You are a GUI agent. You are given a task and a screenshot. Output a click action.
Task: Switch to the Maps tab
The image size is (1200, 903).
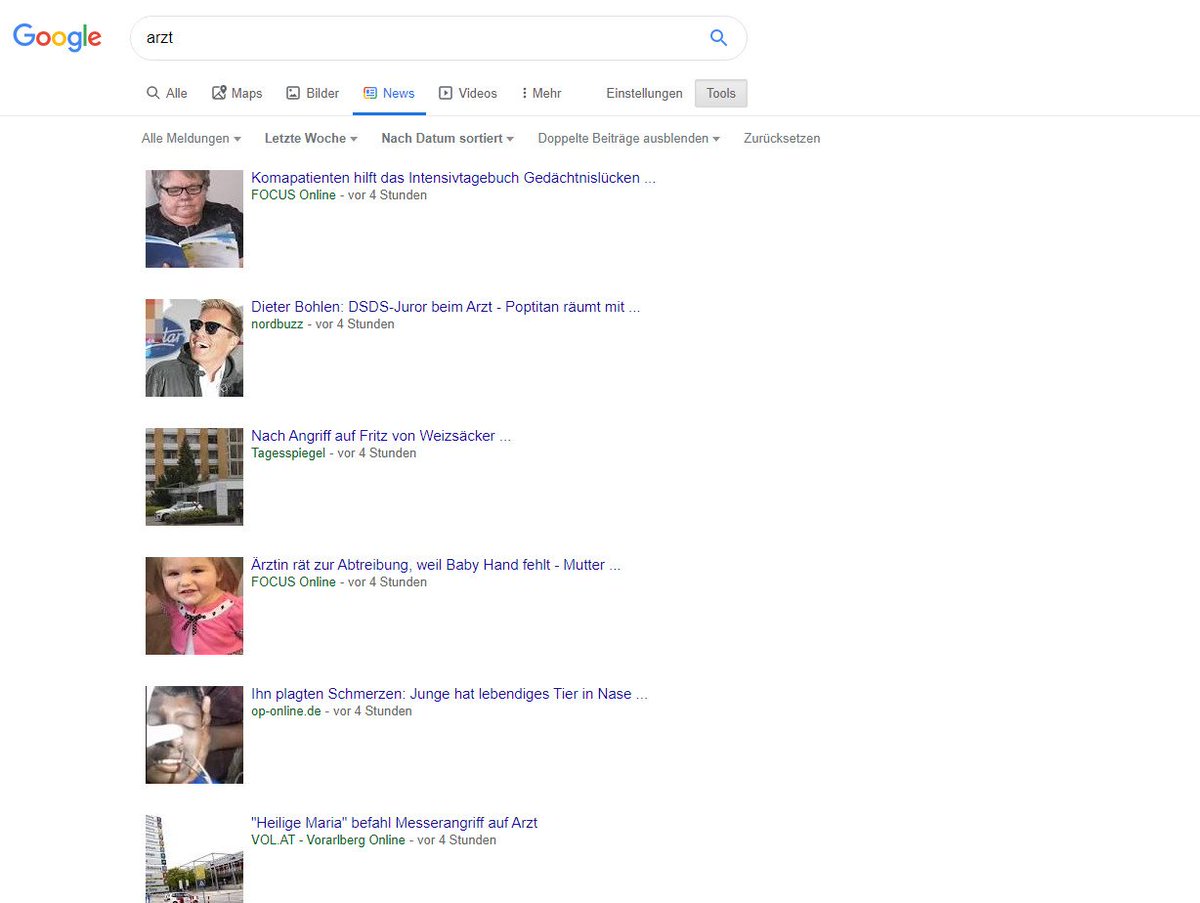pyautogui.click(x=237, y=93)
